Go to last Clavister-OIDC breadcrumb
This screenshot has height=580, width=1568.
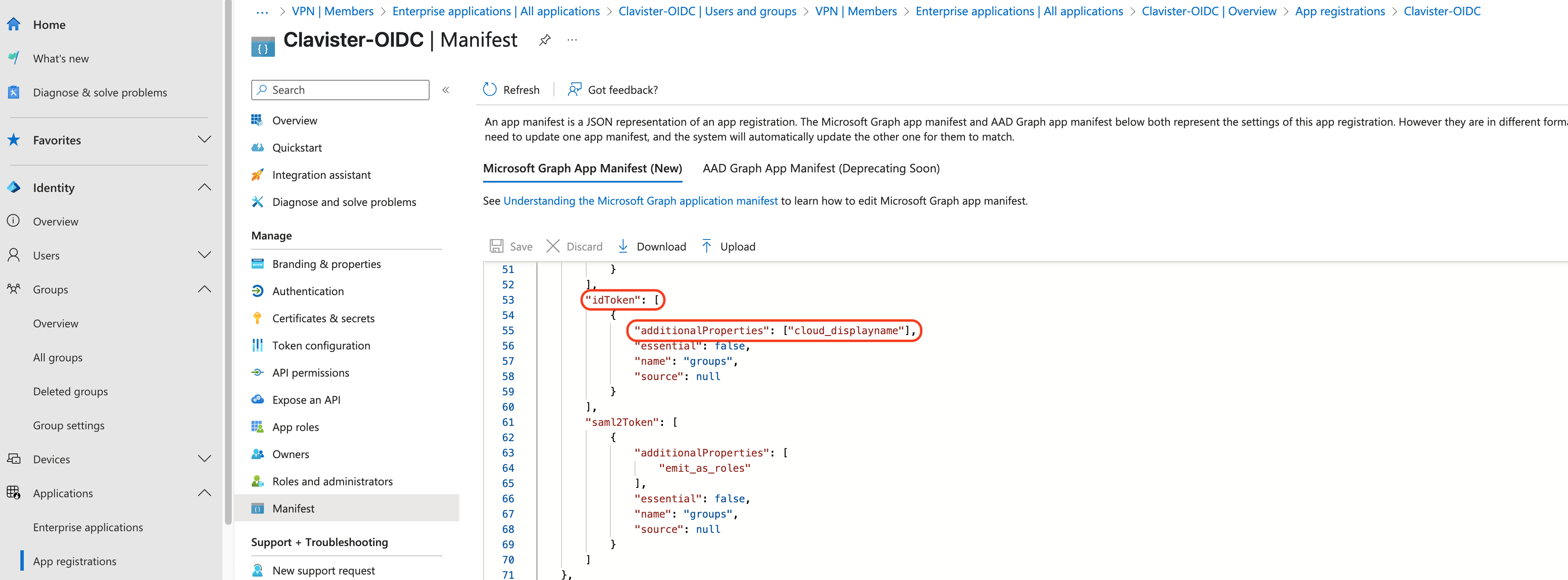point(1442,11)
